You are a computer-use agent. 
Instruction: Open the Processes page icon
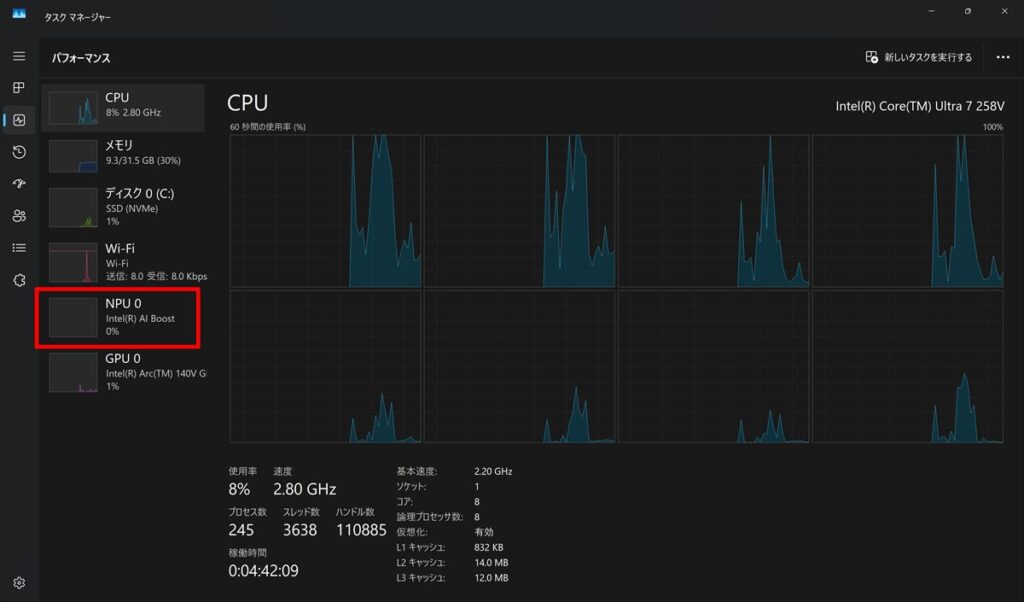[19, 87]
